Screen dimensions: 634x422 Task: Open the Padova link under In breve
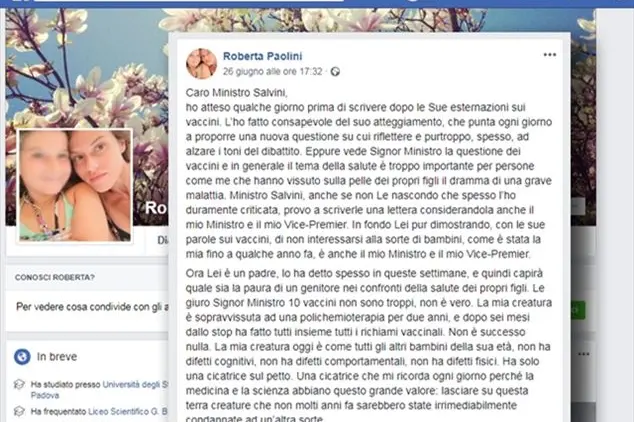pyautogui.click(x=45, y=395)
